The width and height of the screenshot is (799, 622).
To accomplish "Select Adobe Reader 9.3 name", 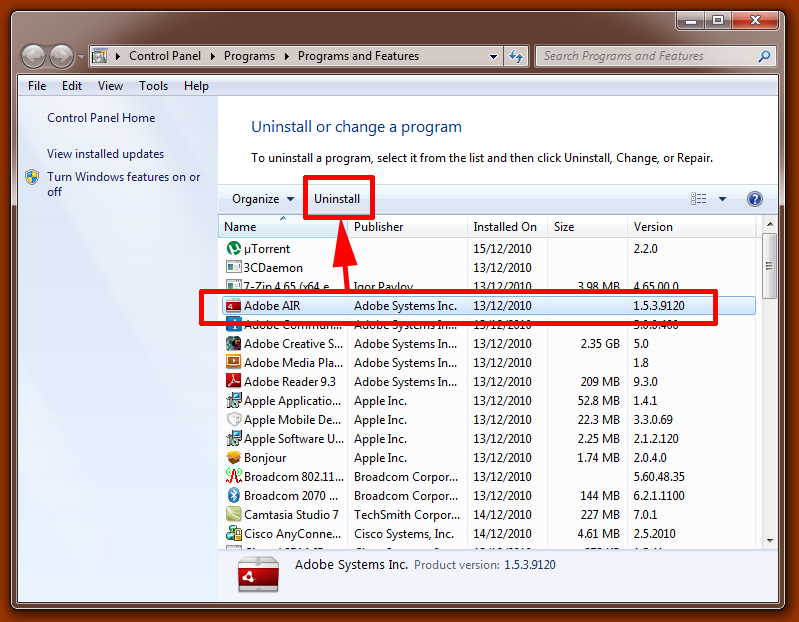I will click(290, 382).
